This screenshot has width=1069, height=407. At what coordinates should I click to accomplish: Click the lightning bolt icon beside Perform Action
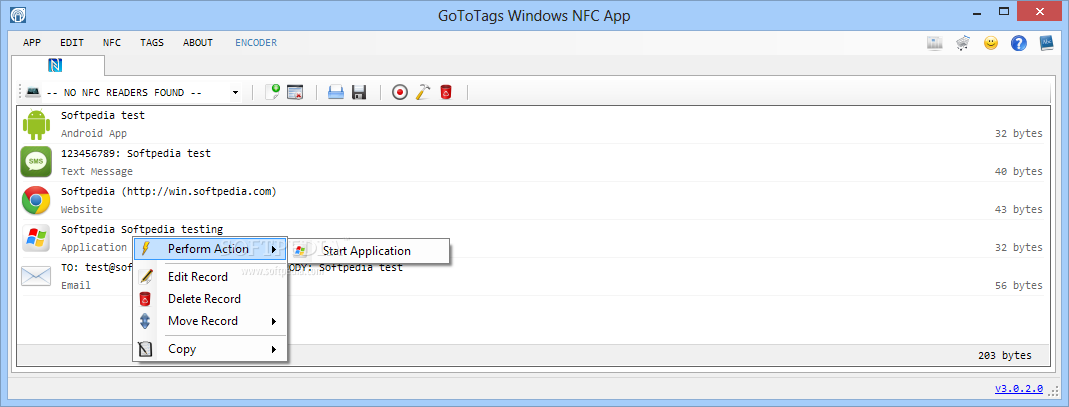point(145,249)
